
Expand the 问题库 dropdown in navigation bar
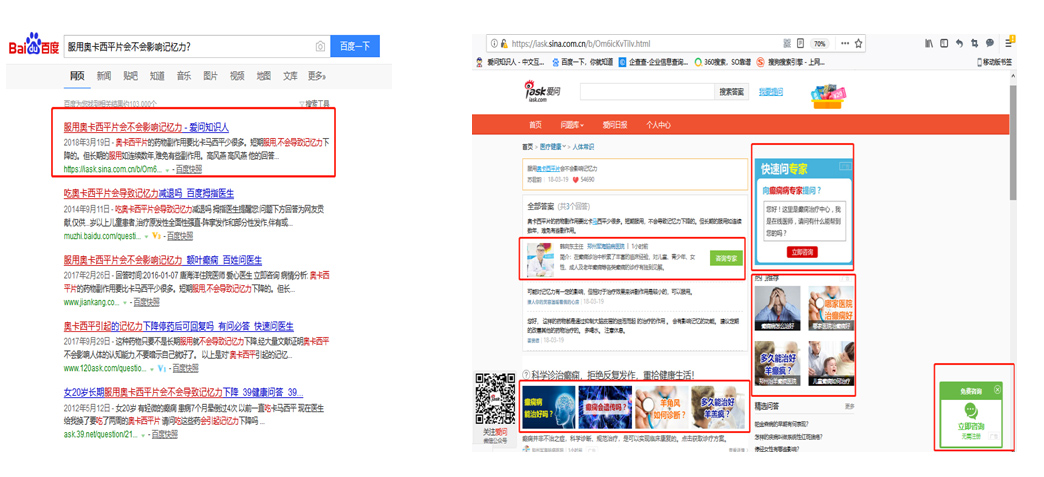(x=571, y=125)
